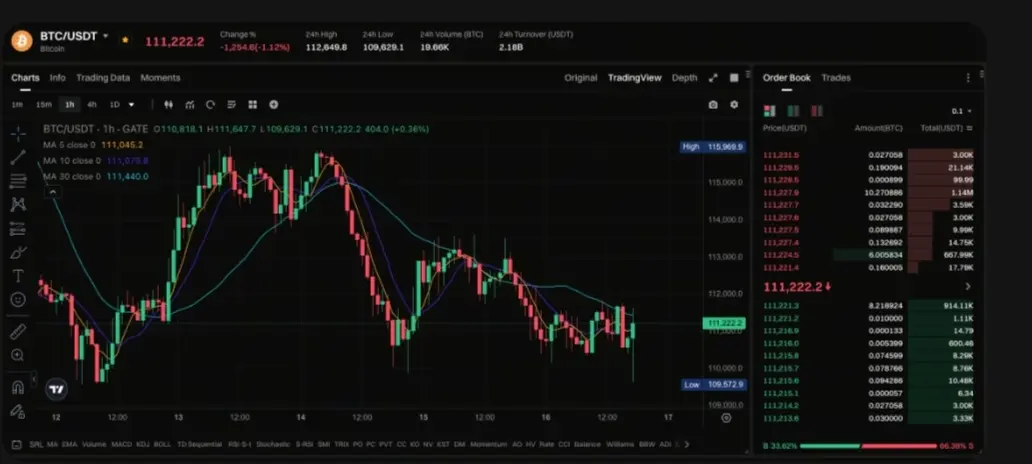Screen dimensions: 1032x464
Task: Open price scale settings gear at chart corner
Action: click(726, 418)
